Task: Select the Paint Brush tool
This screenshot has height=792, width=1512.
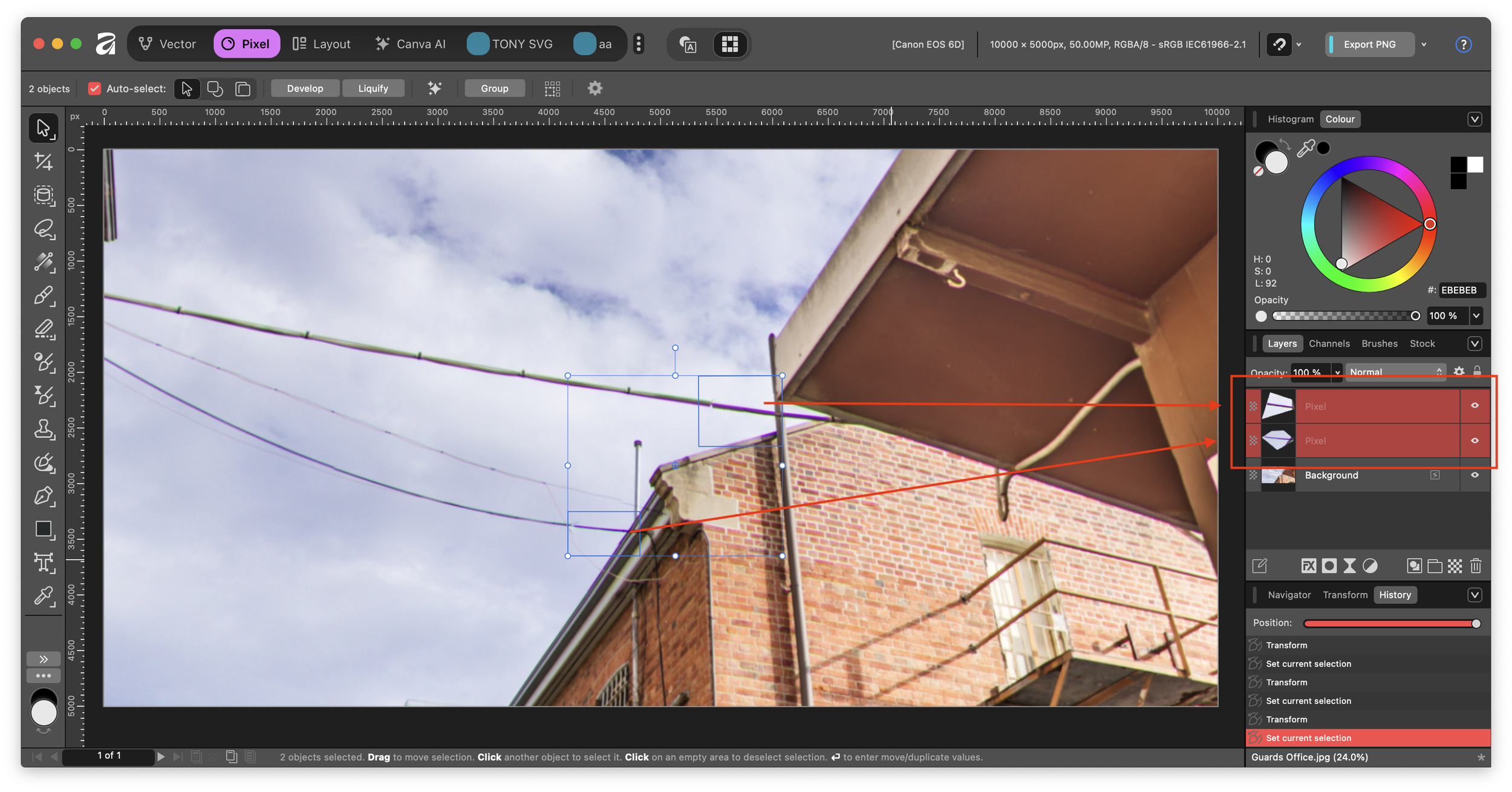Action: coord(43,296)
